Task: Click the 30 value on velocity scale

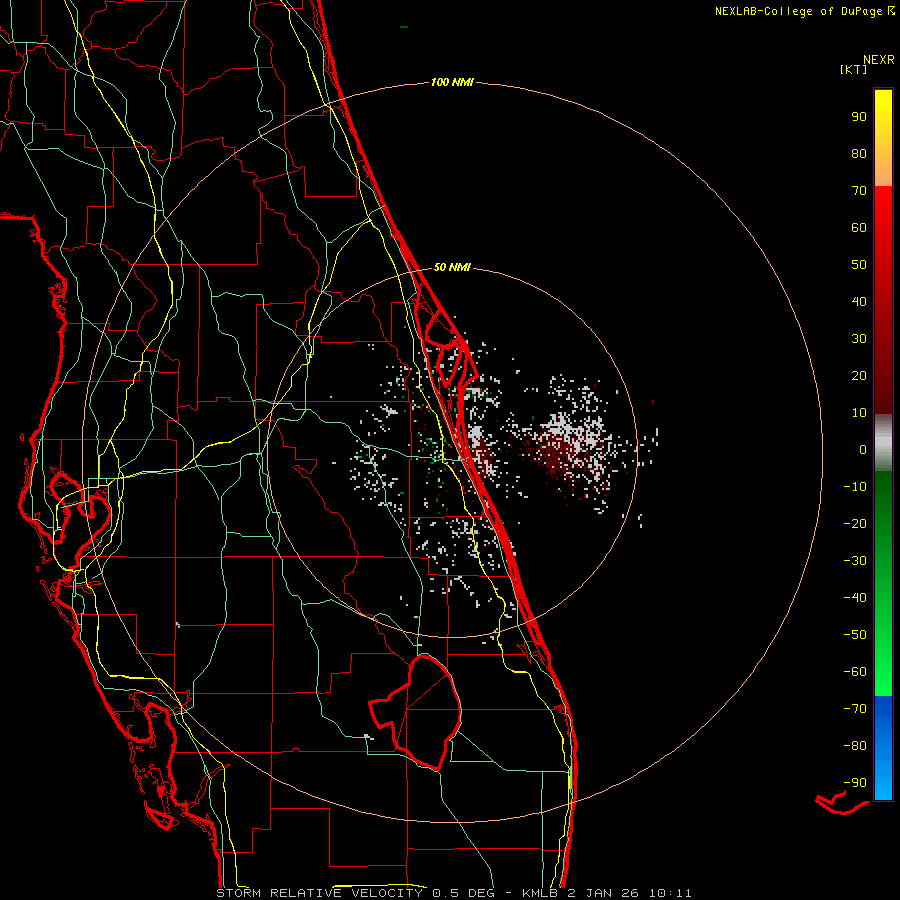Action: [859, 339]
